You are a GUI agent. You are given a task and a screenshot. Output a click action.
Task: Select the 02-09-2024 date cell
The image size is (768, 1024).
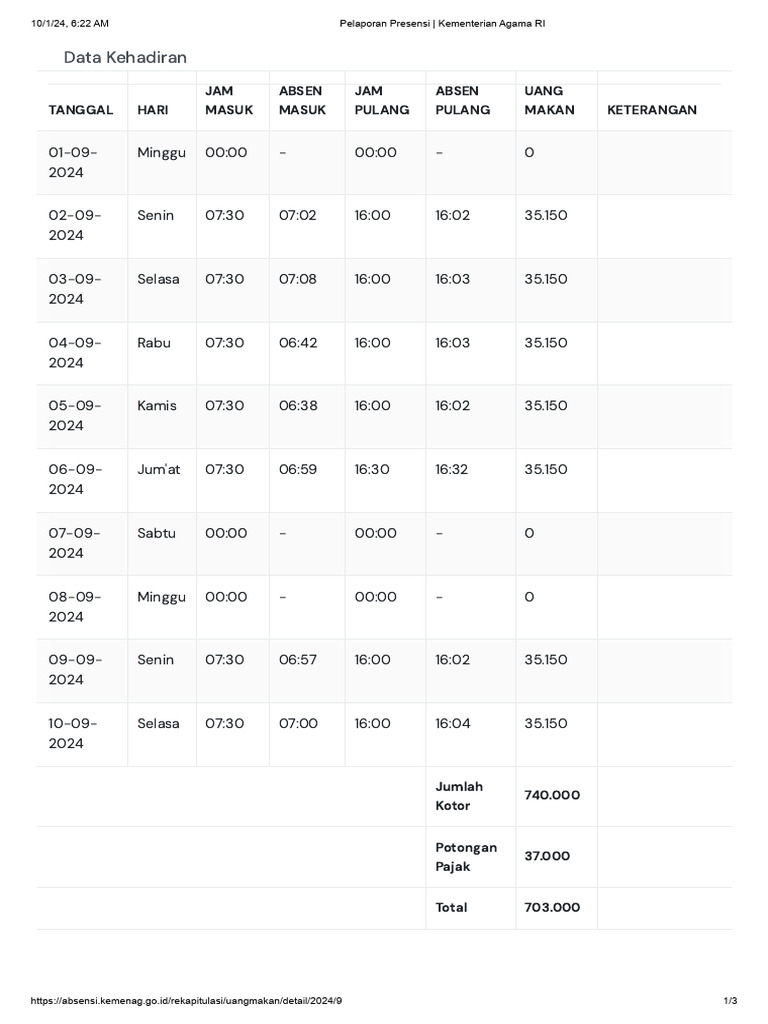click(75, 225)
